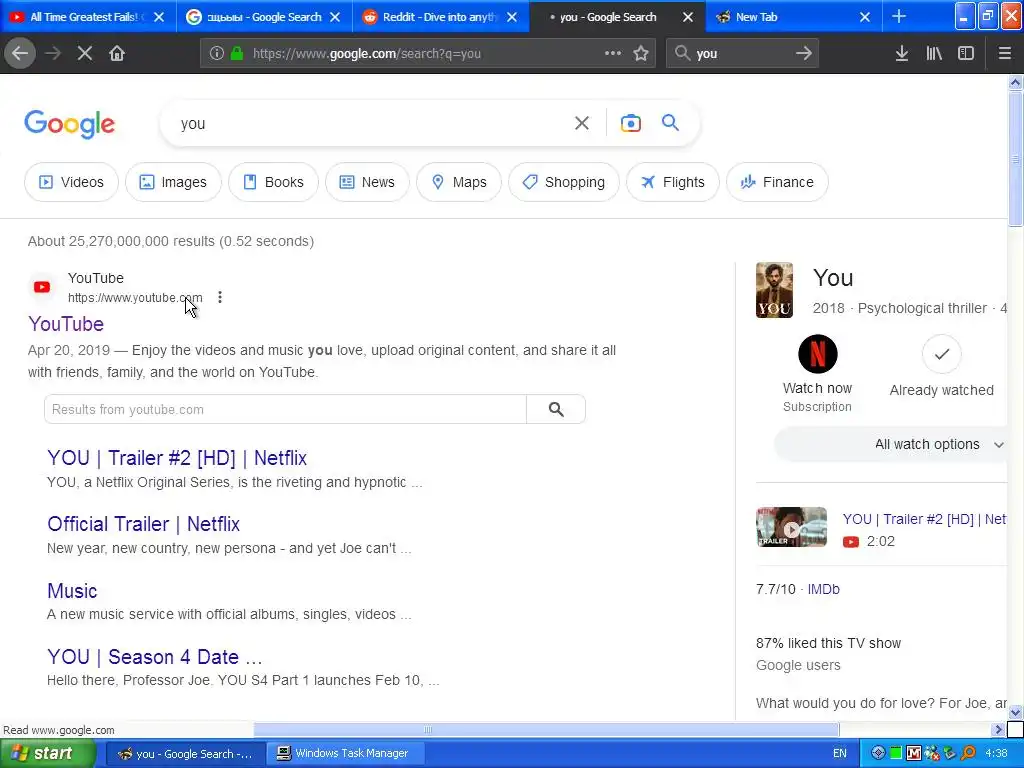The height and width of the screenshot is (768, 1024).
Task: Stop loading the page with X button
Action: coord(85,54)
